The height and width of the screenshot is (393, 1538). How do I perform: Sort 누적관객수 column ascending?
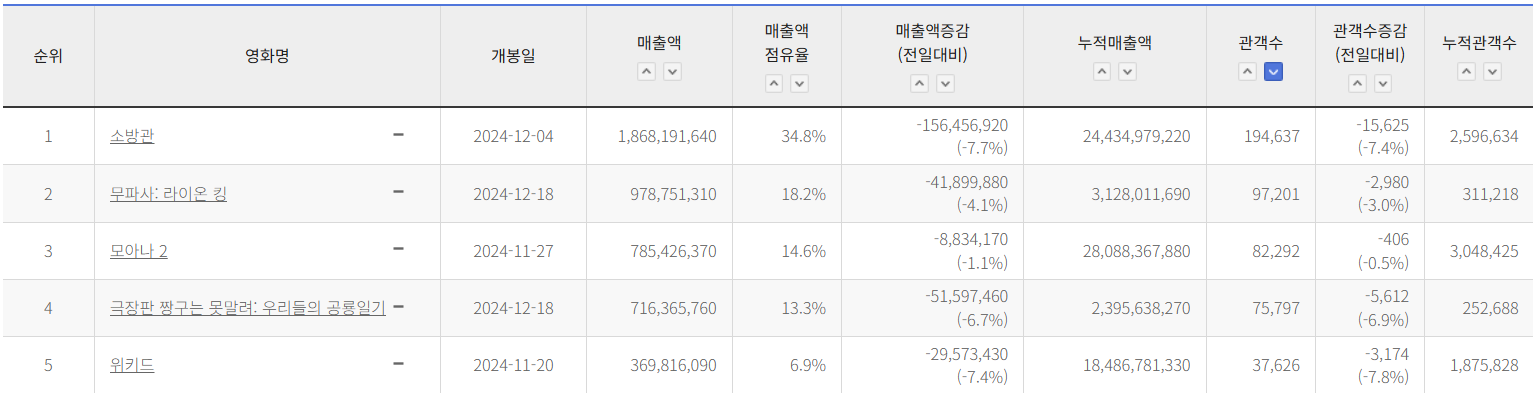point(1466,71)
